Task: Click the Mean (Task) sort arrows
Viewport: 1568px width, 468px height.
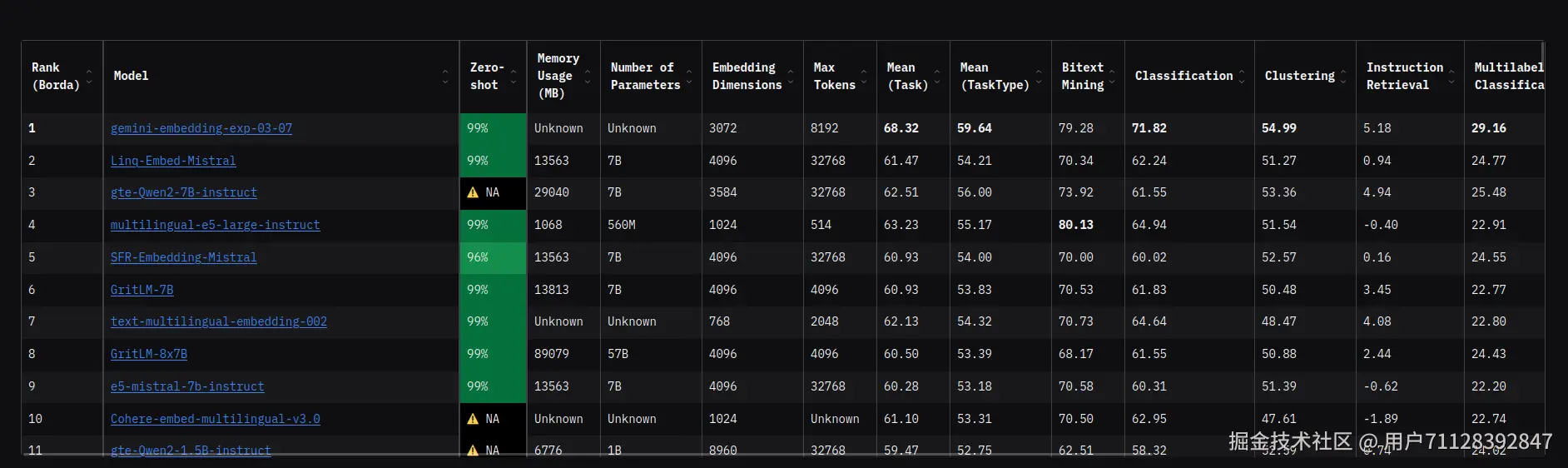Action: 937,77
